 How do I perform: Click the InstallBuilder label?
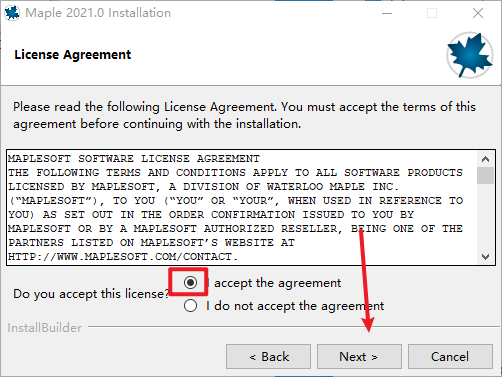(x=45, y=328)
